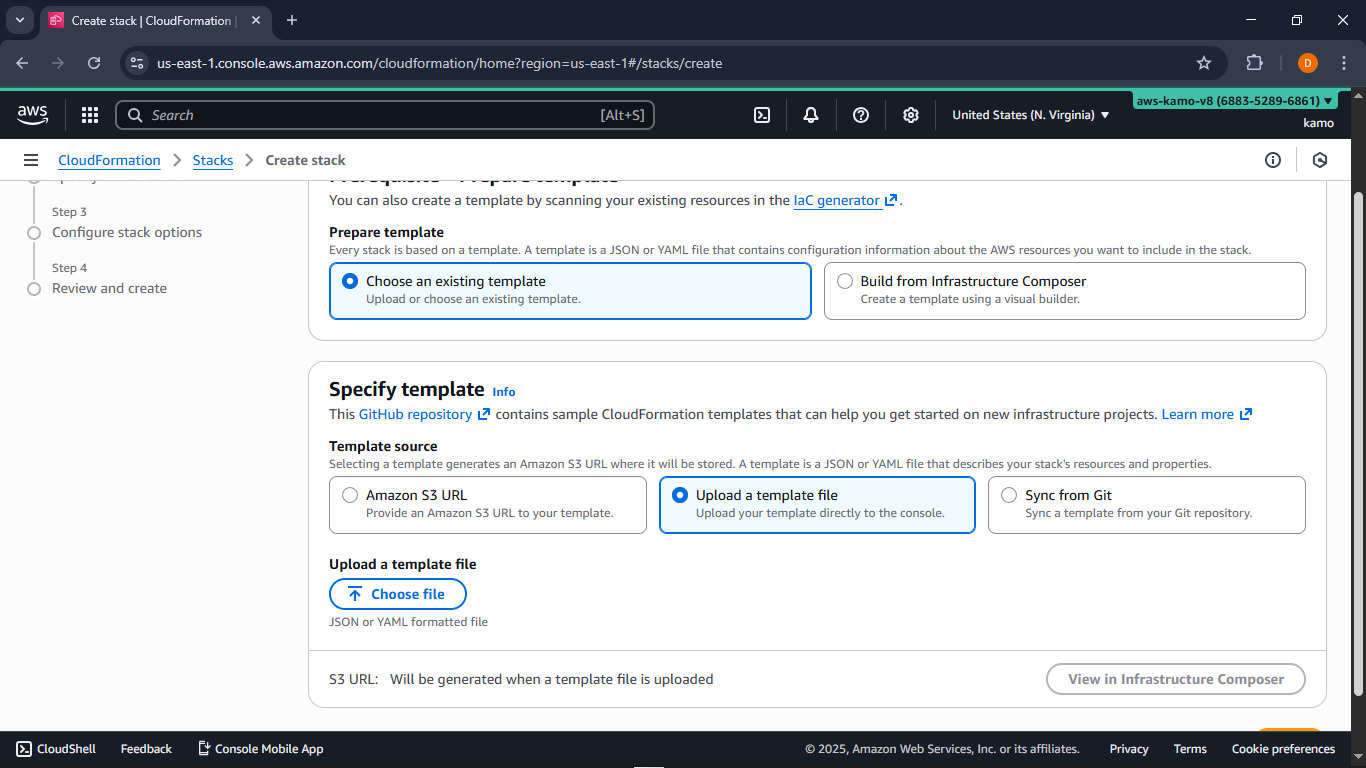Open the AWS services grid menu
This screenshot has height=768, width=1366.
(x=90, y=115)
